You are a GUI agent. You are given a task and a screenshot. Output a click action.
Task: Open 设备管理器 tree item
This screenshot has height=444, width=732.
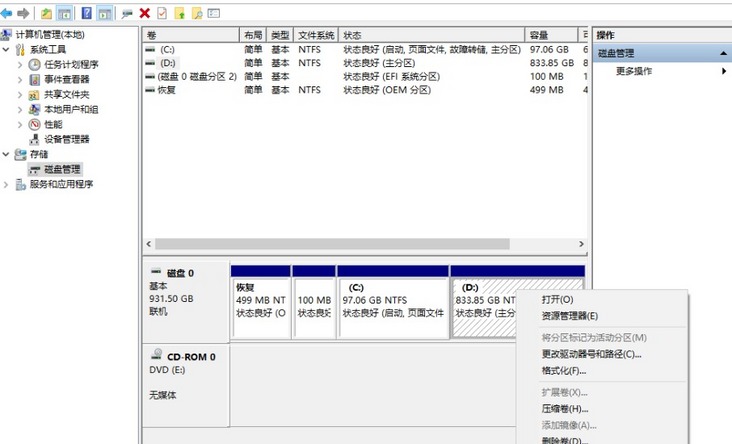point(67,139)
